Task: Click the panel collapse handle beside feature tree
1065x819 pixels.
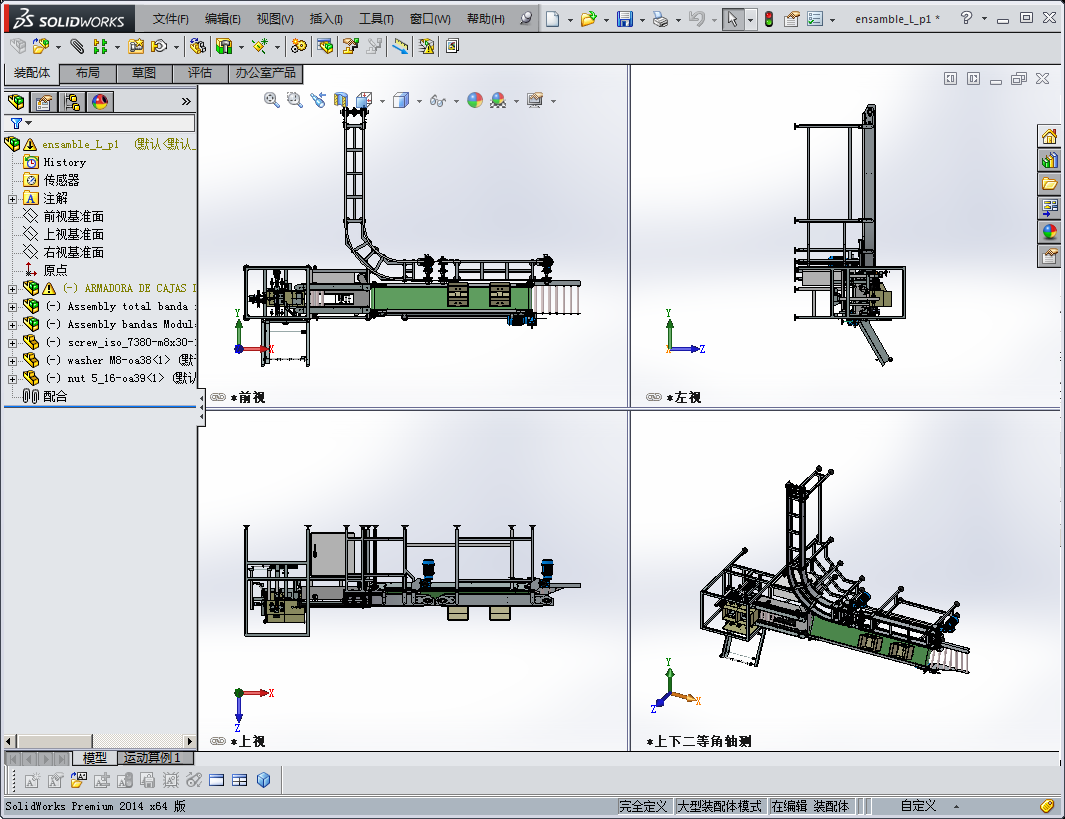Action: pyautogui.click(x=202, y=407)
